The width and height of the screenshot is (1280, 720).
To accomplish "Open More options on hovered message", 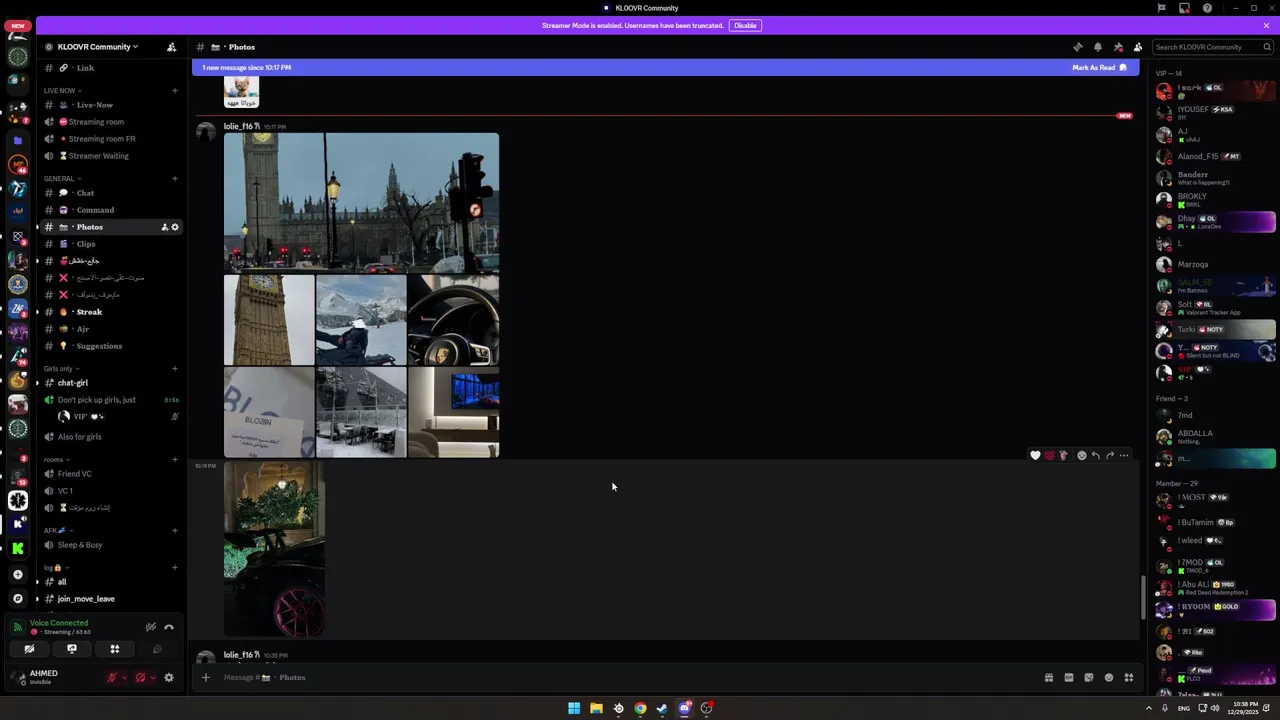I will [1124, 456].
